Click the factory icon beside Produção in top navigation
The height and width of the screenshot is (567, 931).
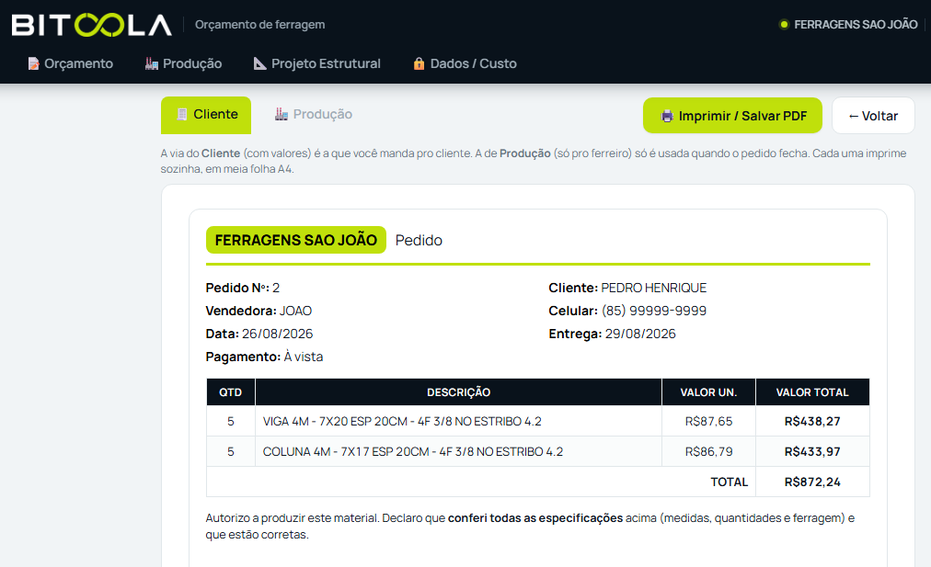click(151, 64)
